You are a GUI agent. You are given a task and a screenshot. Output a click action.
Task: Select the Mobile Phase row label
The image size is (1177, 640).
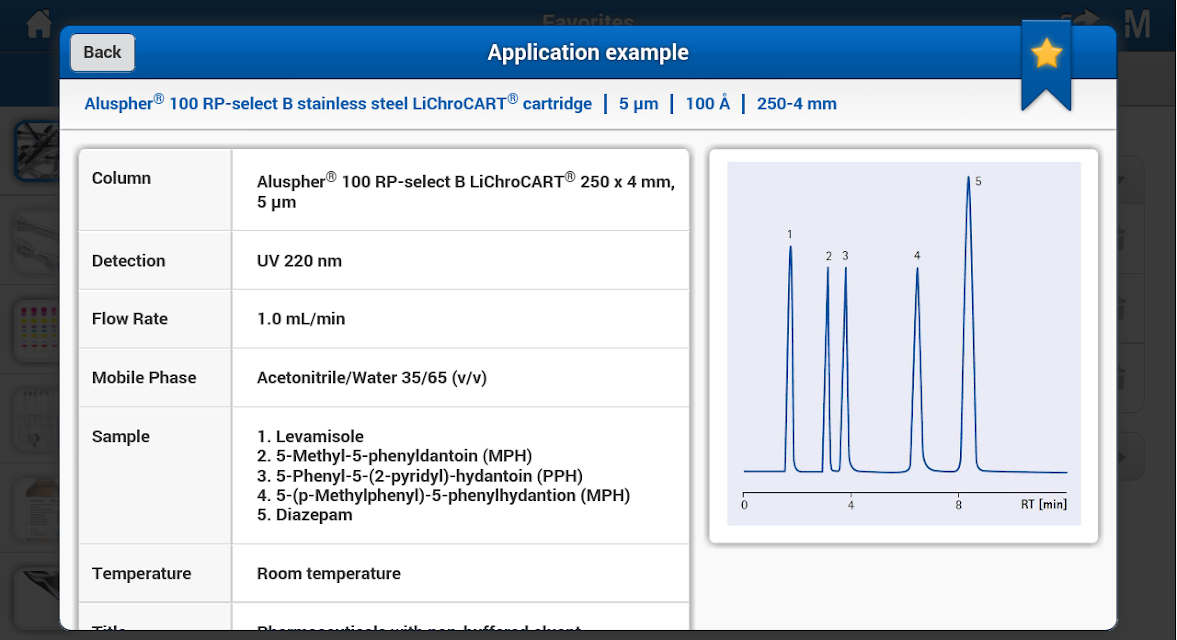[x=144, y=377]
